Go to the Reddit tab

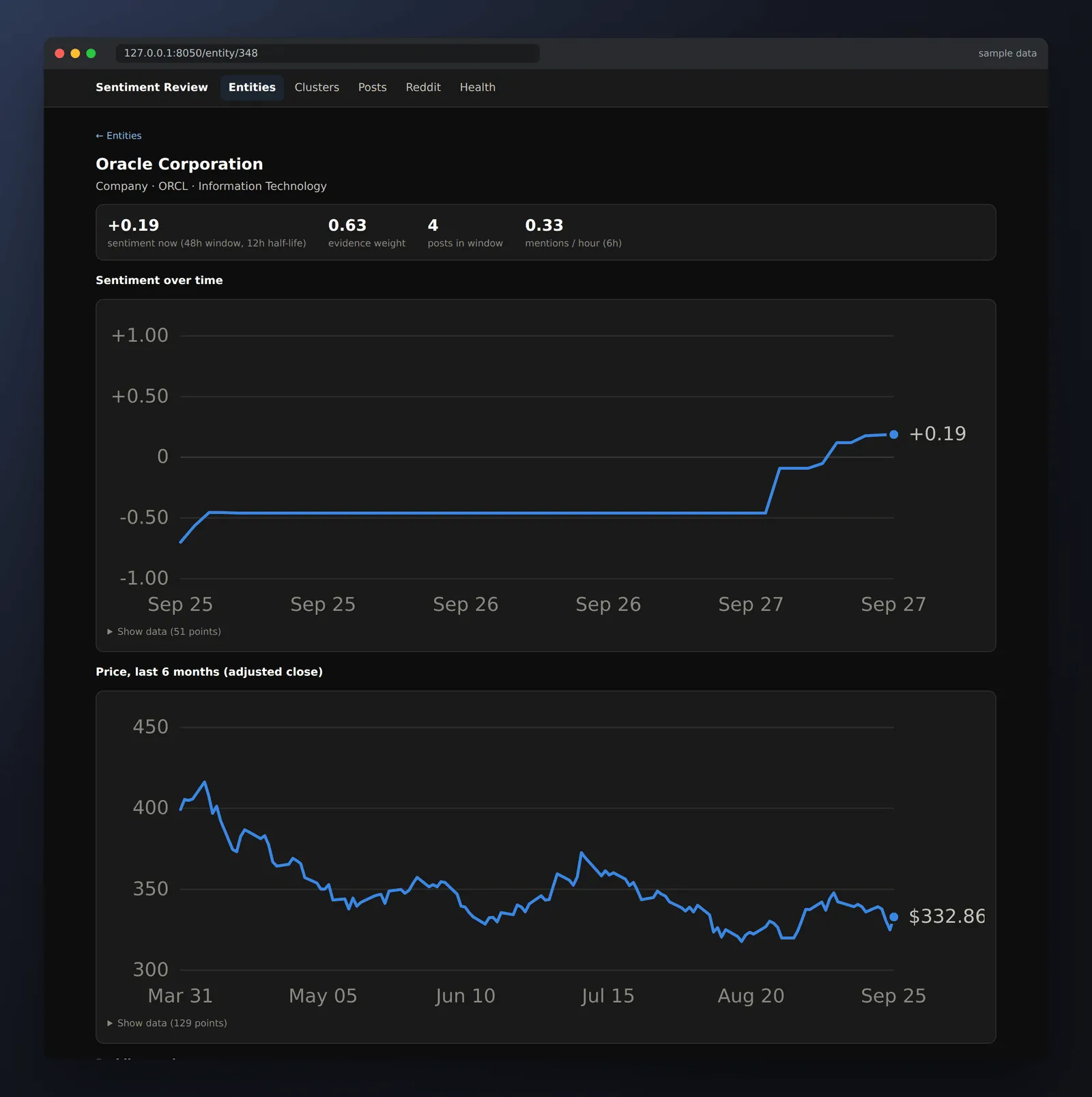coord(423,87)
